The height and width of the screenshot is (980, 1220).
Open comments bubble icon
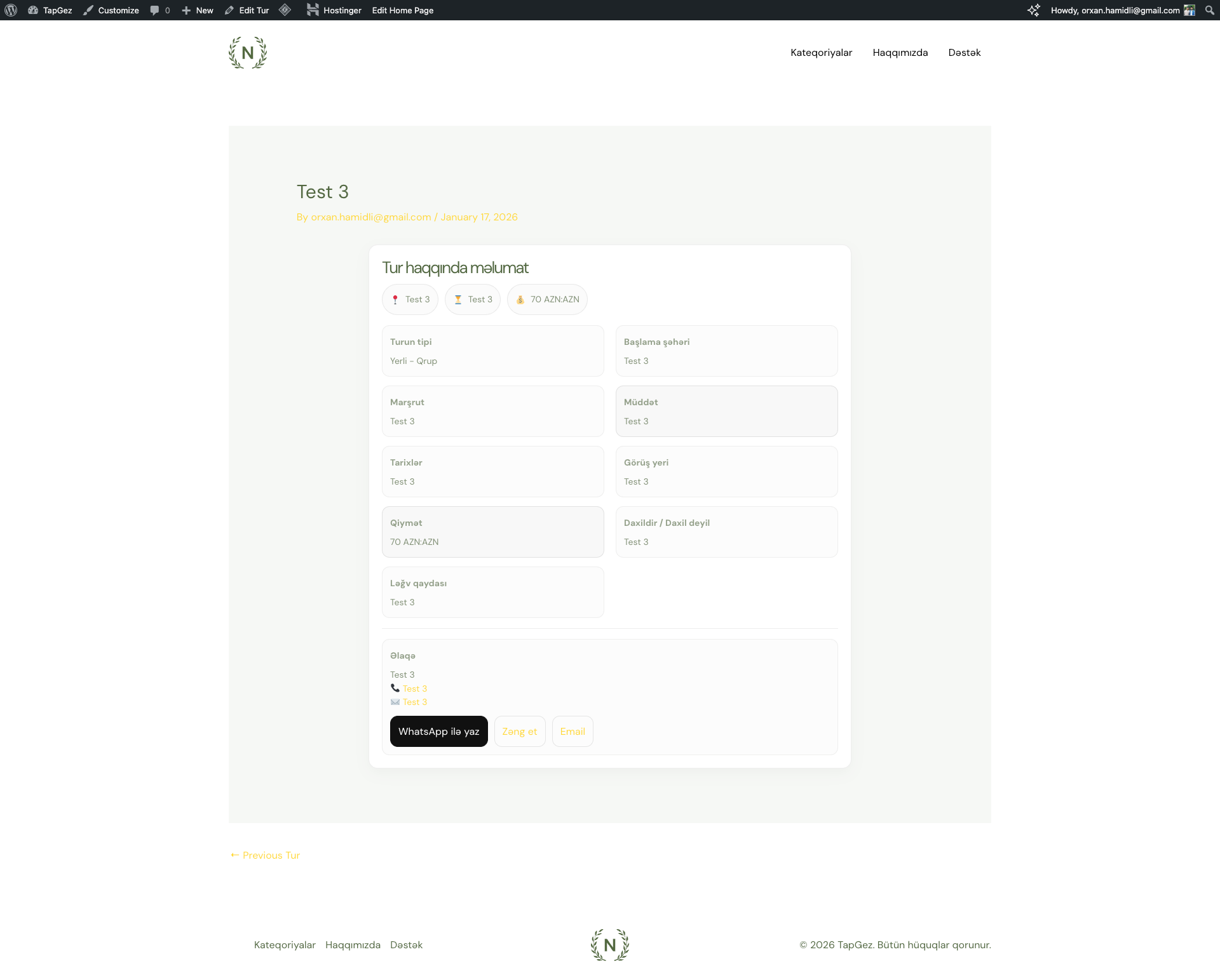coord(154,10)
